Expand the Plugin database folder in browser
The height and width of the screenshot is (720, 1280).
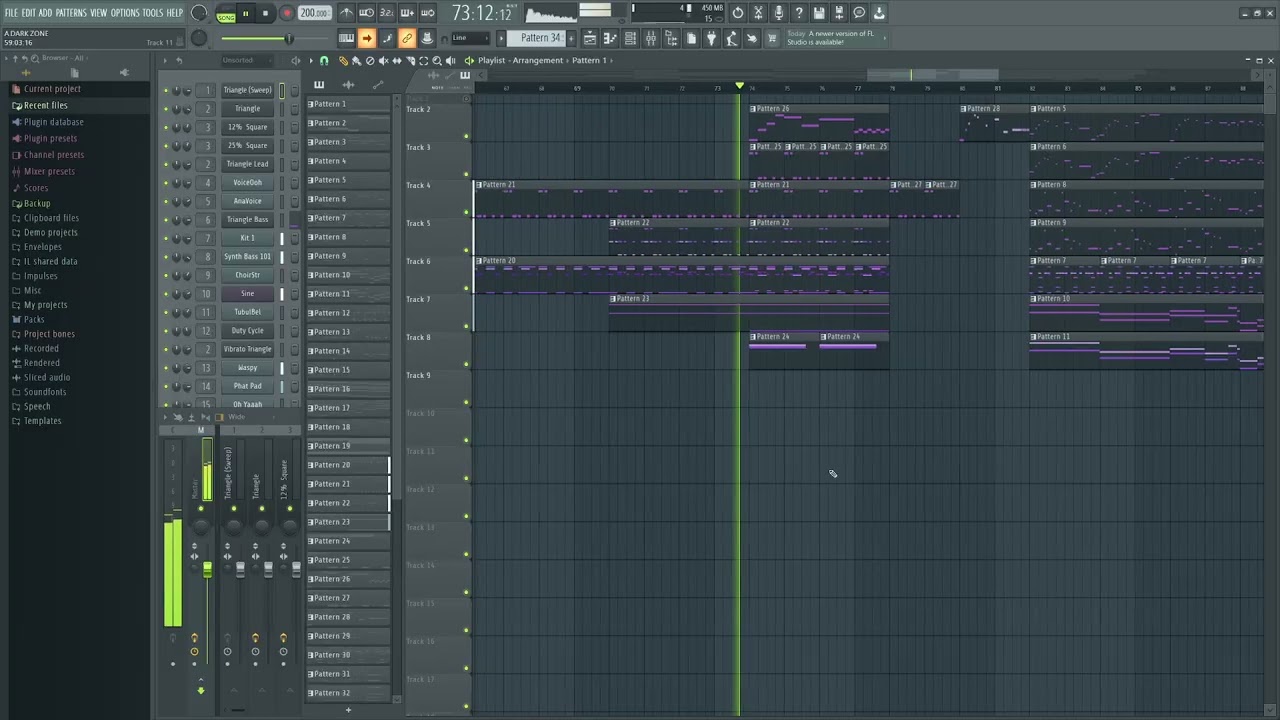(x=53, y=122)
